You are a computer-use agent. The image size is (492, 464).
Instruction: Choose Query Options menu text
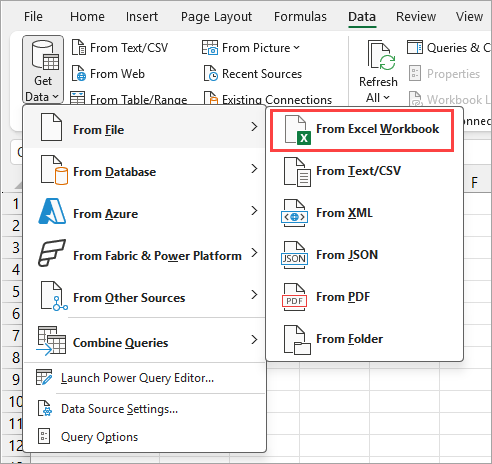[99, 437]
